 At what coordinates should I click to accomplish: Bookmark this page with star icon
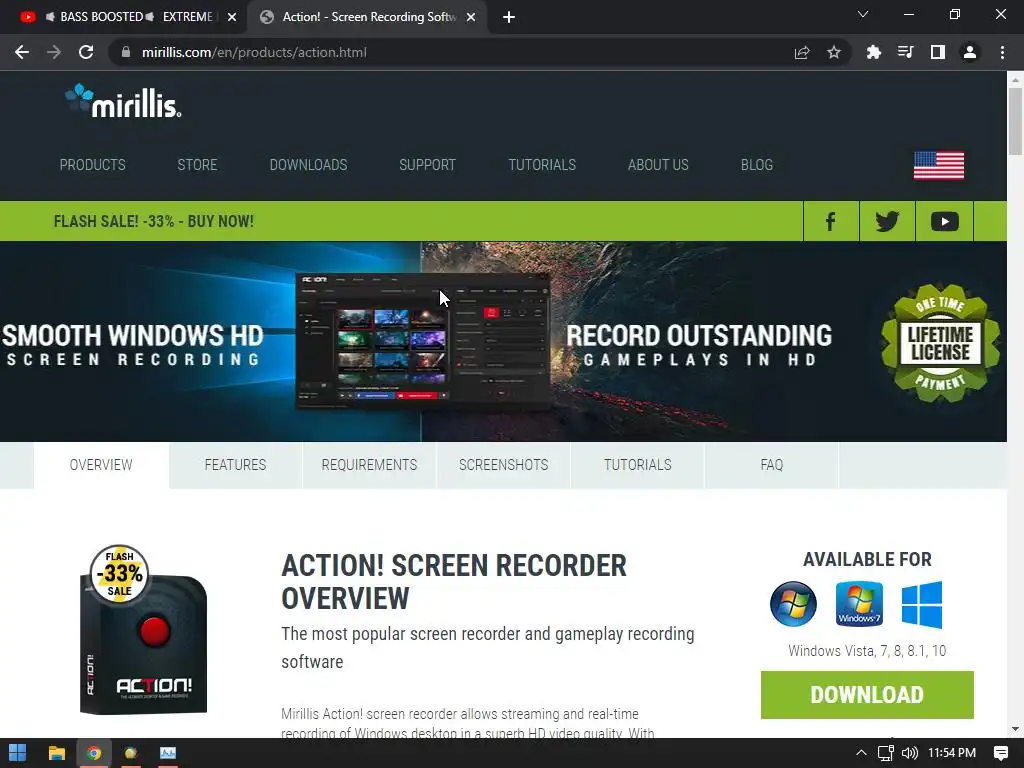833,52
